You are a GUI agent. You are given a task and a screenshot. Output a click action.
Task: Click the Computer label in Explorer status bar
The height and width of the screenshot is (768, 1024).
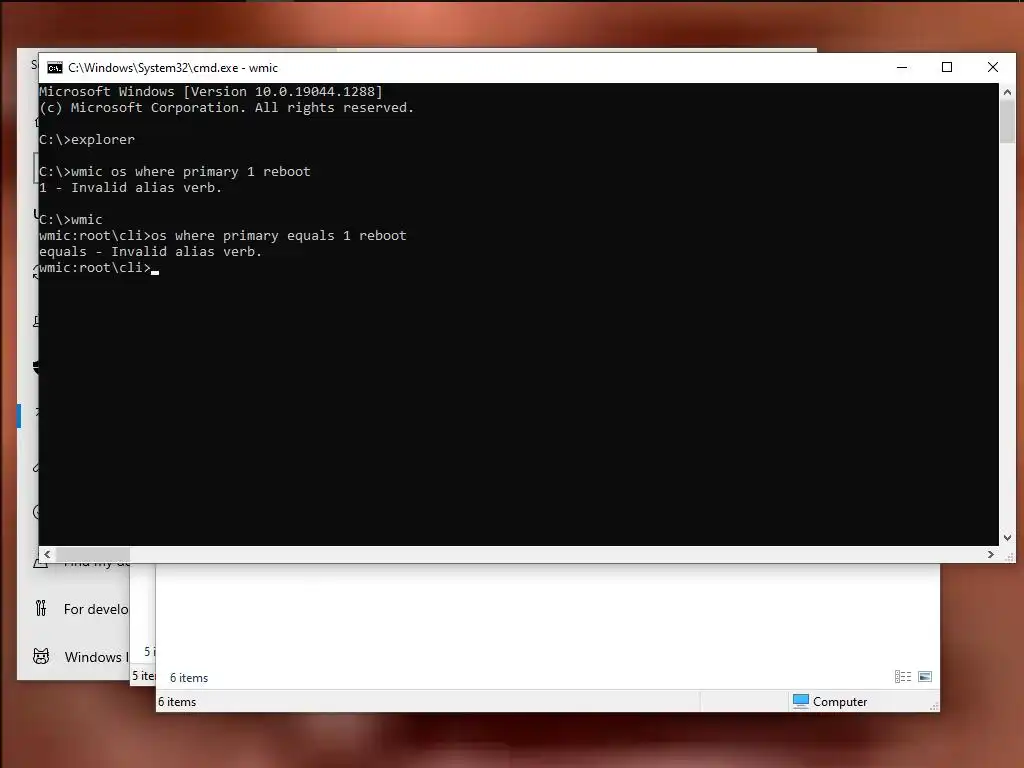pyautogui.click(x=840, y=702)
